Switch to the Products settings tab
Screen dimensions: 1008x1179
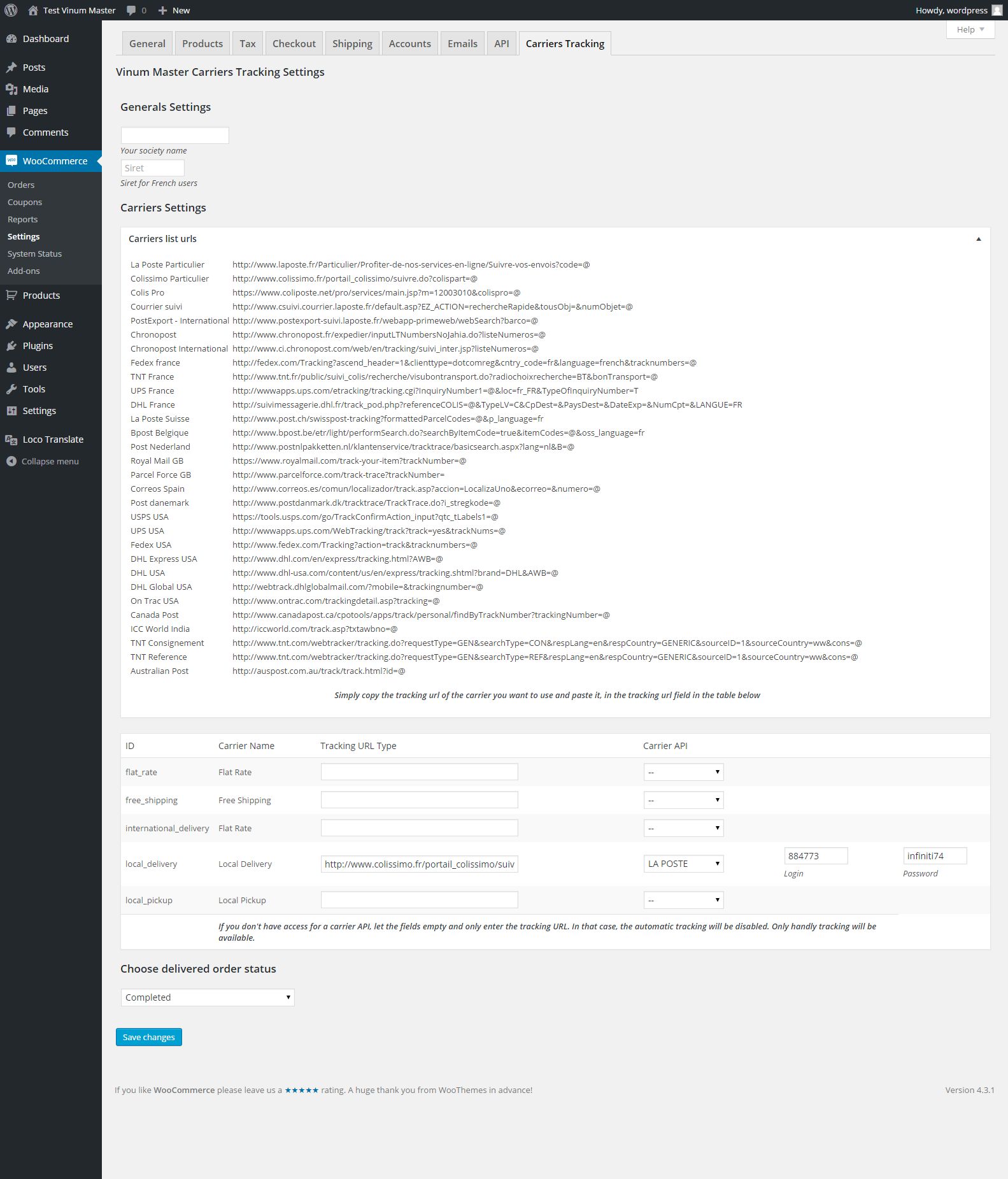coord(202,43)
